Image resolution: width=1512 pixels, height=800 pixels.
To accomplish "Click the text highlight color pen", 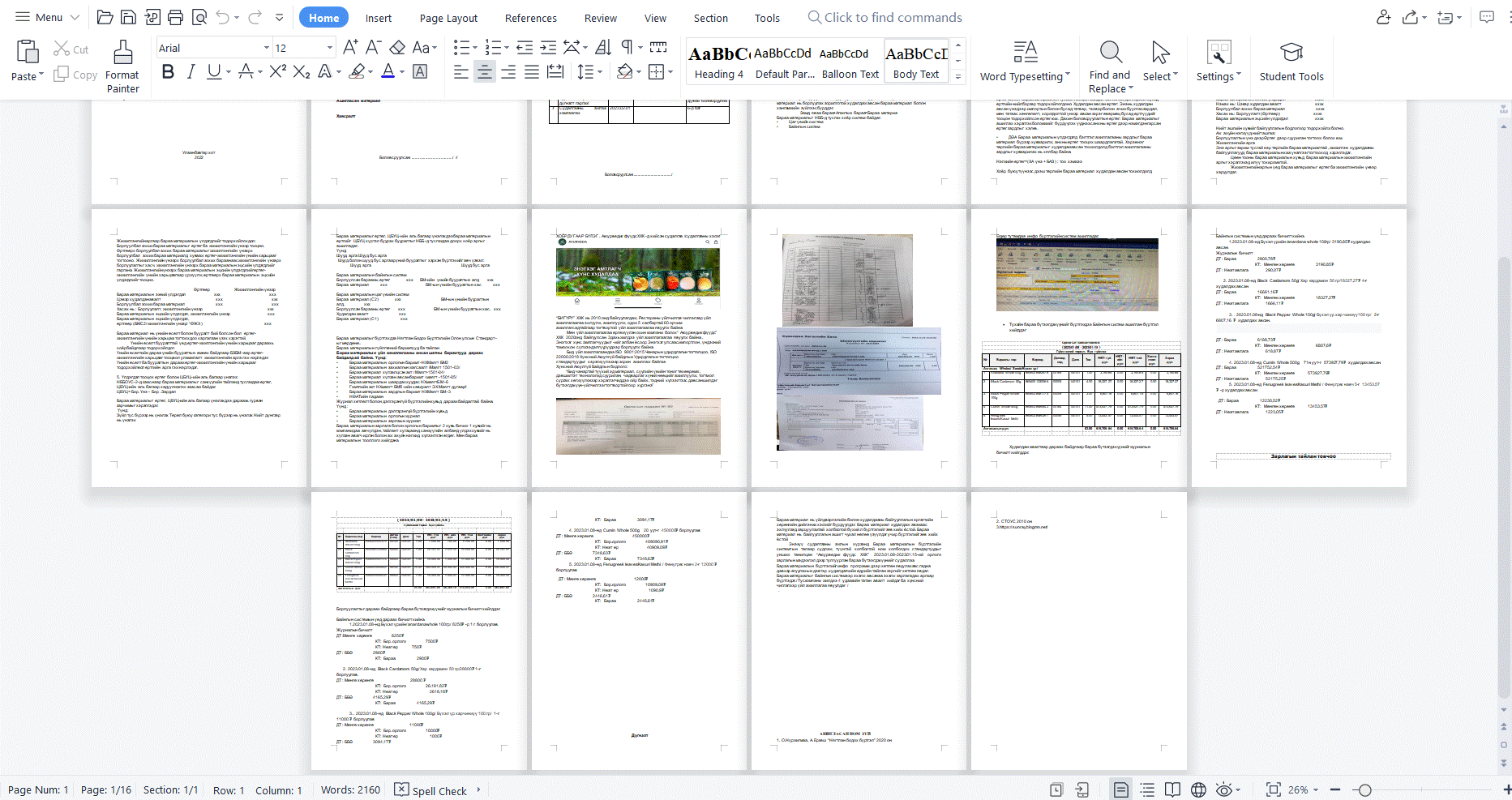I will coord(357,71).
